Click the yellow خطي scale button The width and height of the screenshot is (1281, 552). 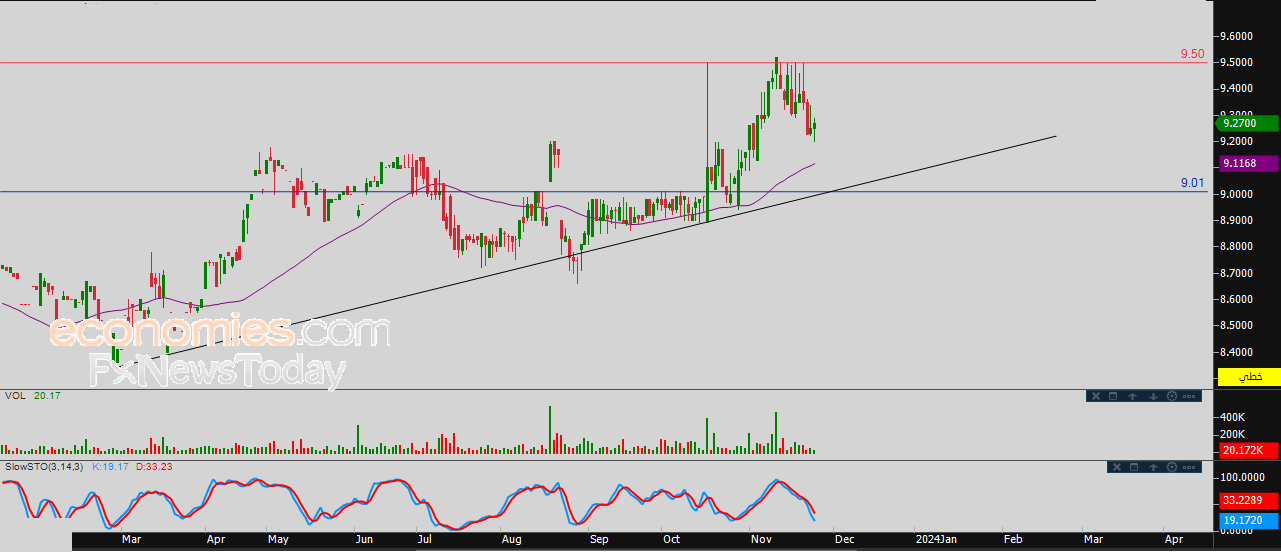pyautogui.click(x=1248, y=376)
